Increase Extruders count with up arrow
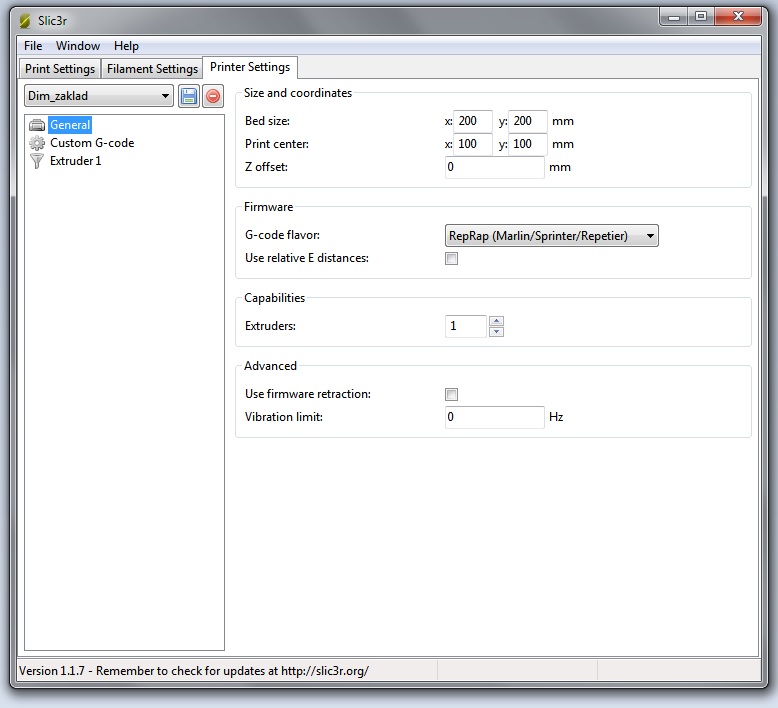 496,321
